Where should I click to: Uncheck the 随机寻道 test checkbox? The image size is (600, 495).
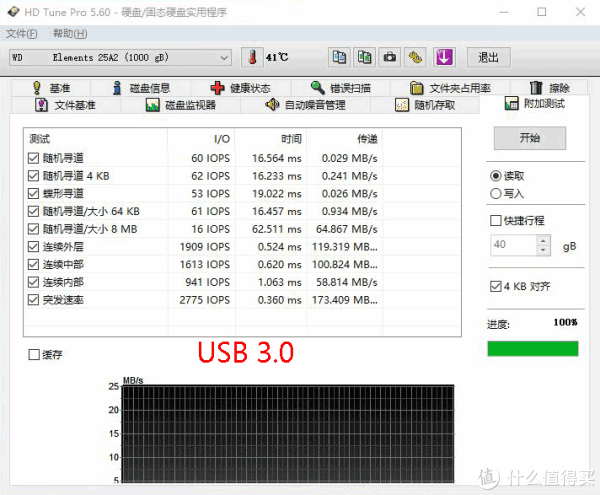pyautogui.click(x=34, y=158)
